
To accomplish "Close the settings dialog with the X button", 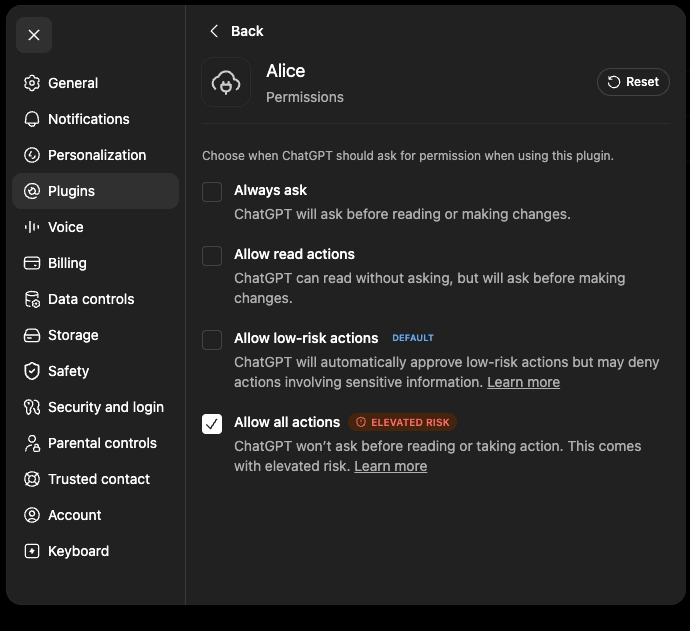I will point(34,35).
